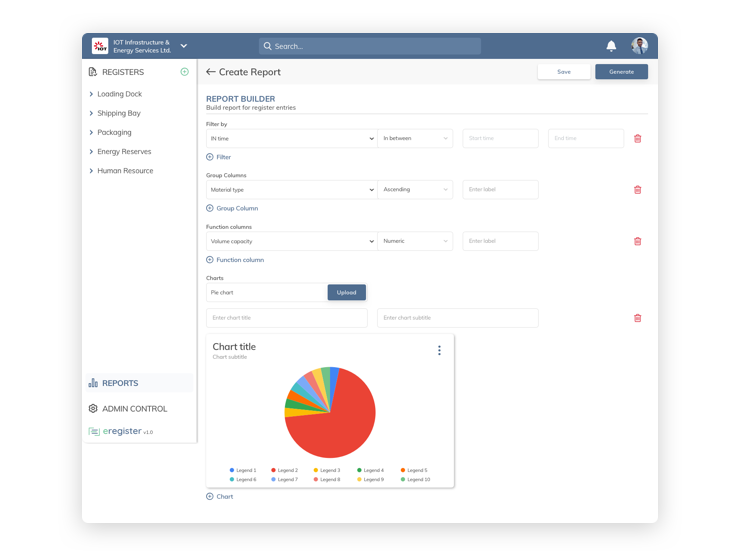Open the user profile avatar
This screenshot has height=556, width=740.
(x=639, y=46)
